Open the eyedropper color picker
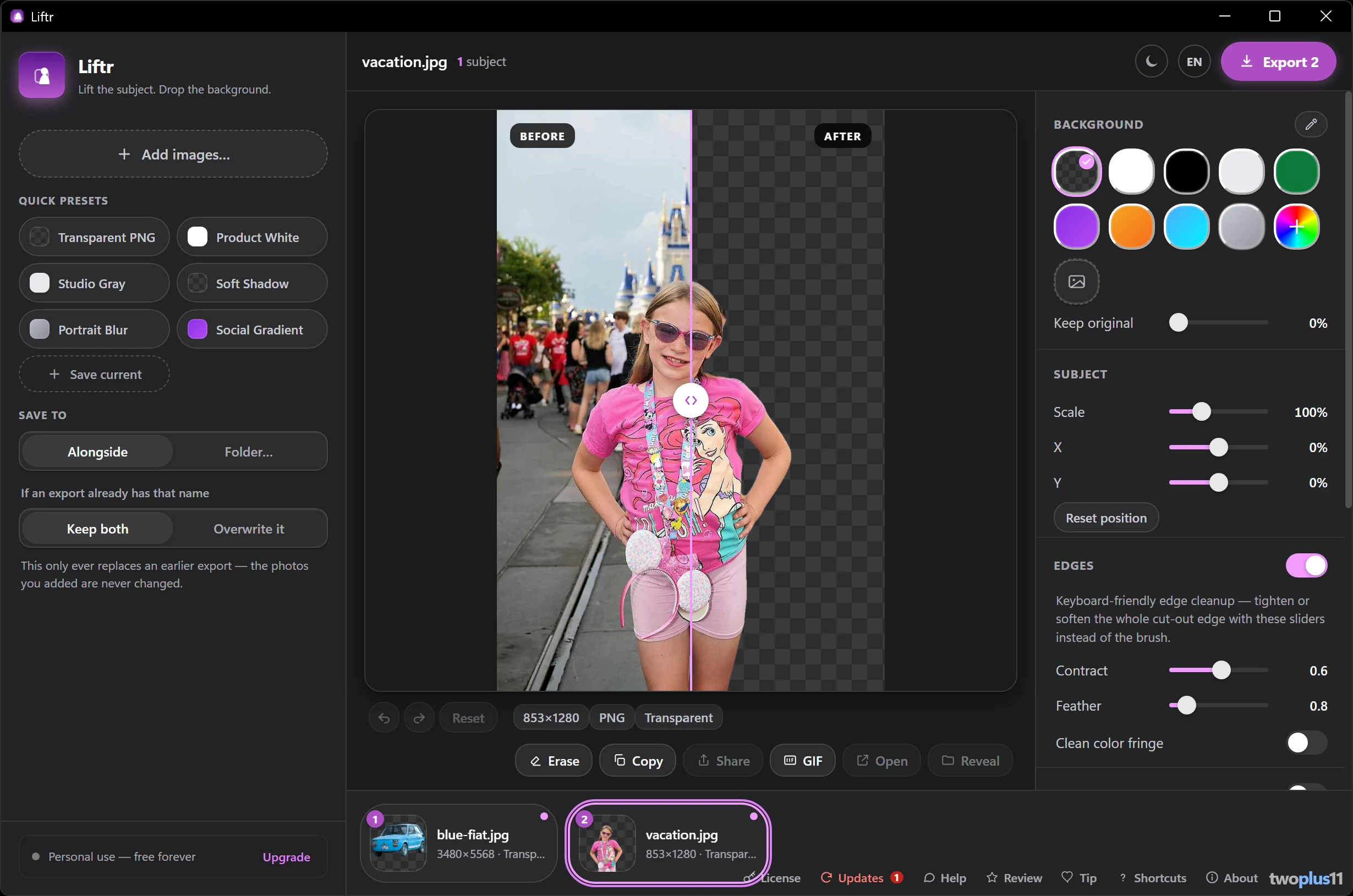1353x896 pixels. tap(1310, 124)
